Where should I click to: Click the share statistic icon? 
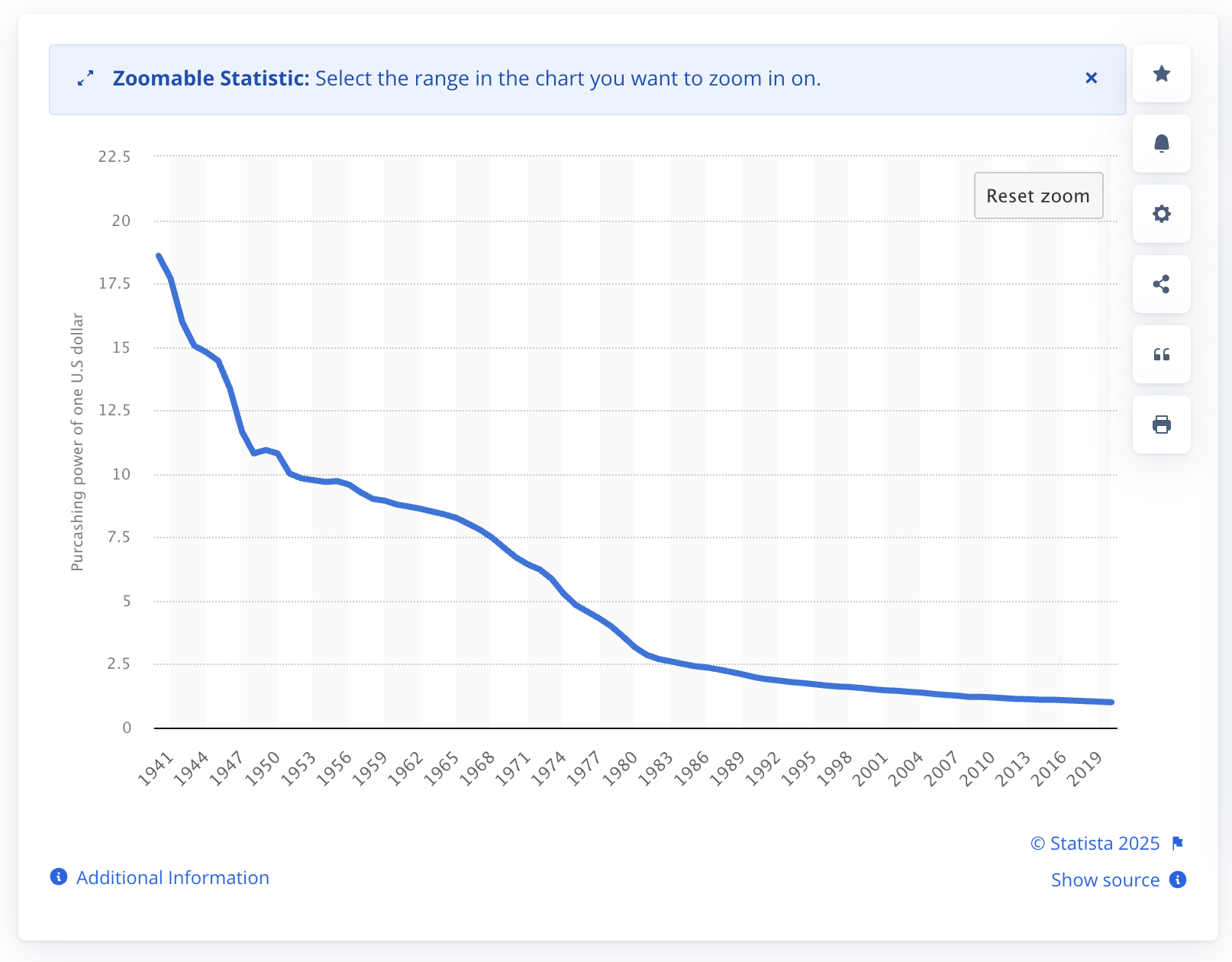(x=1161, y=284)
